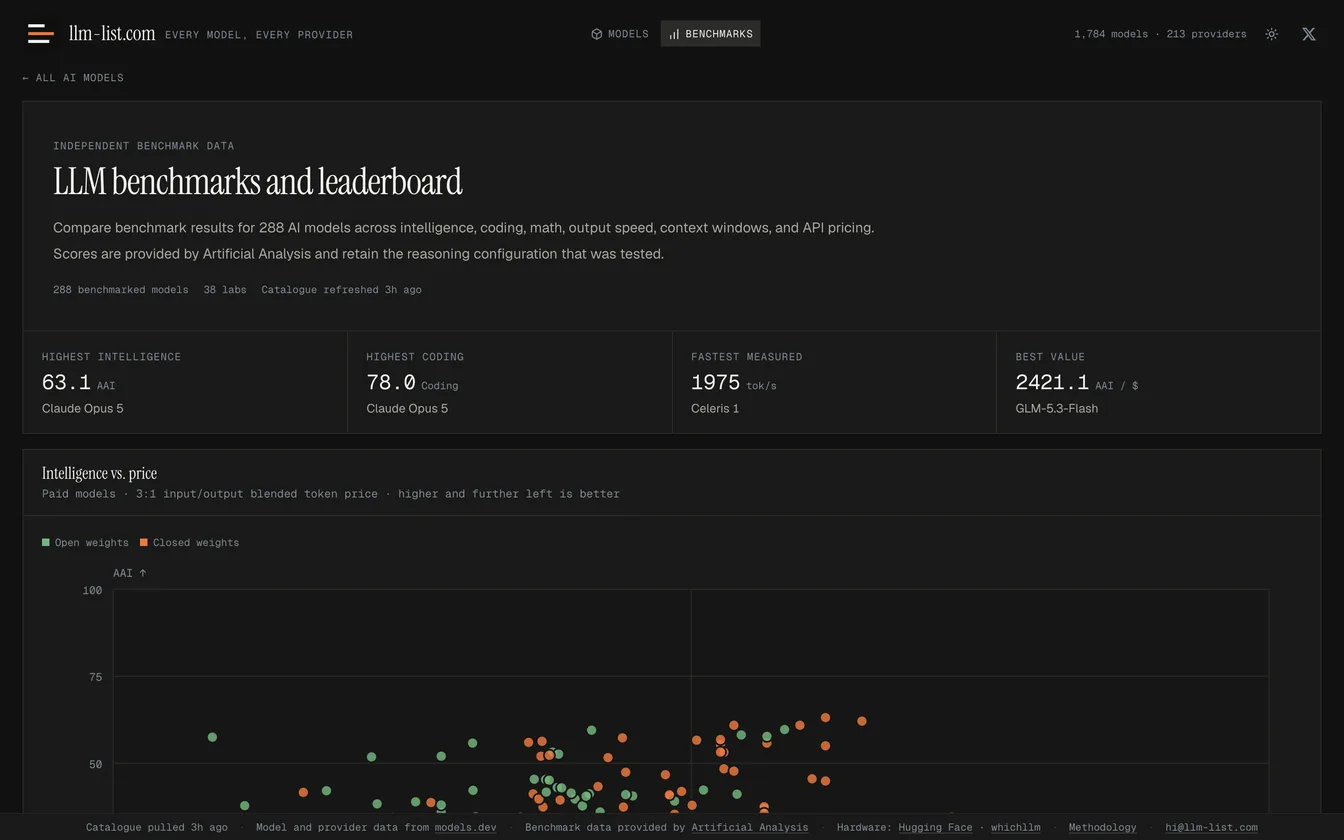This screenshot has height=840, width=1344.
Task: Open the whichllm footer link
Action: coord(1015,827)
